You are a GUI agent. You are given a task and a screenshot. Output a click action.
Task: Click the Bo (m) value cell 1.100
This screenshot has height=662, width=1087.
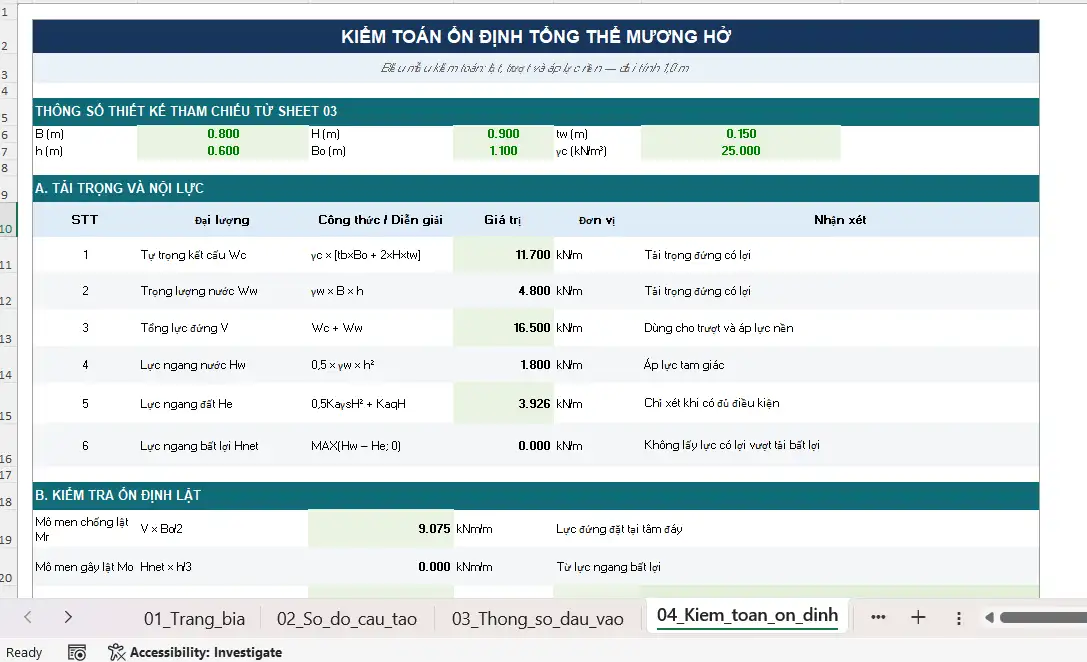click(x=503, y=150)
